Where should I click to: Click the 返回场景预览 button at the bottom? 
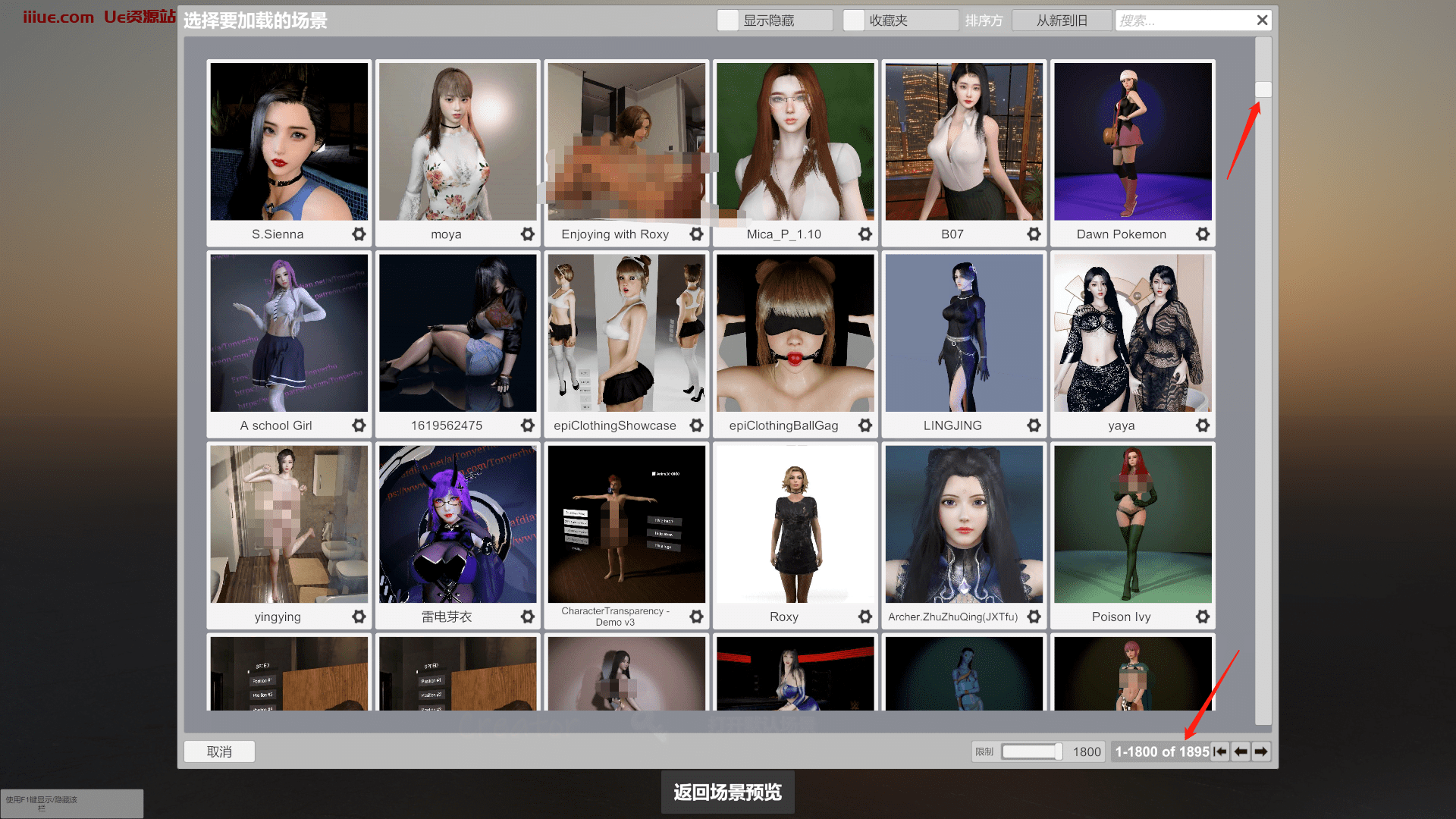tap(727, 791)
